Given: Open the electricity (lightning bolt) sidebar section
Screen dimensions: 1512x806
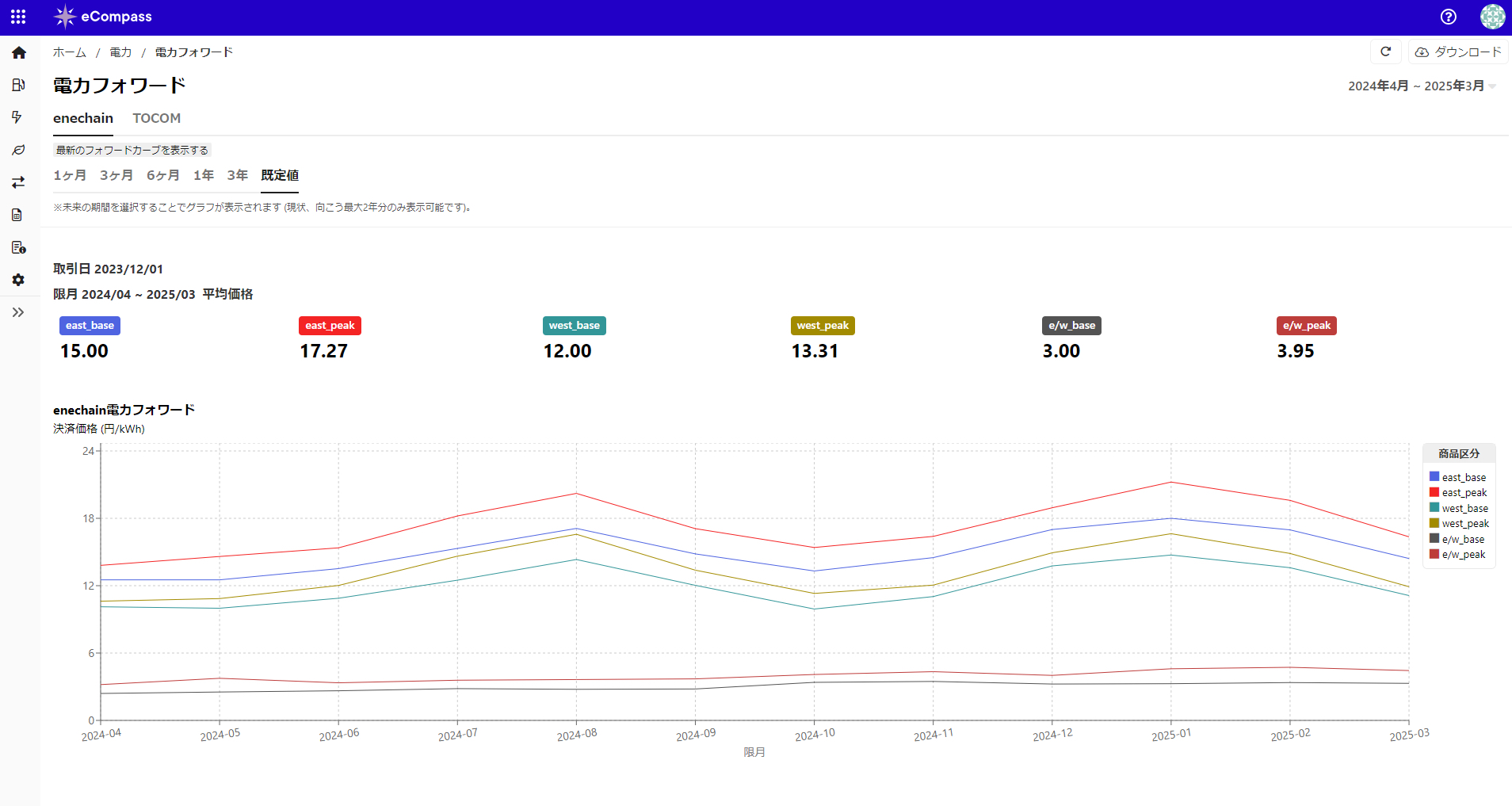Looking at the screenshot, I should point(18,117).
